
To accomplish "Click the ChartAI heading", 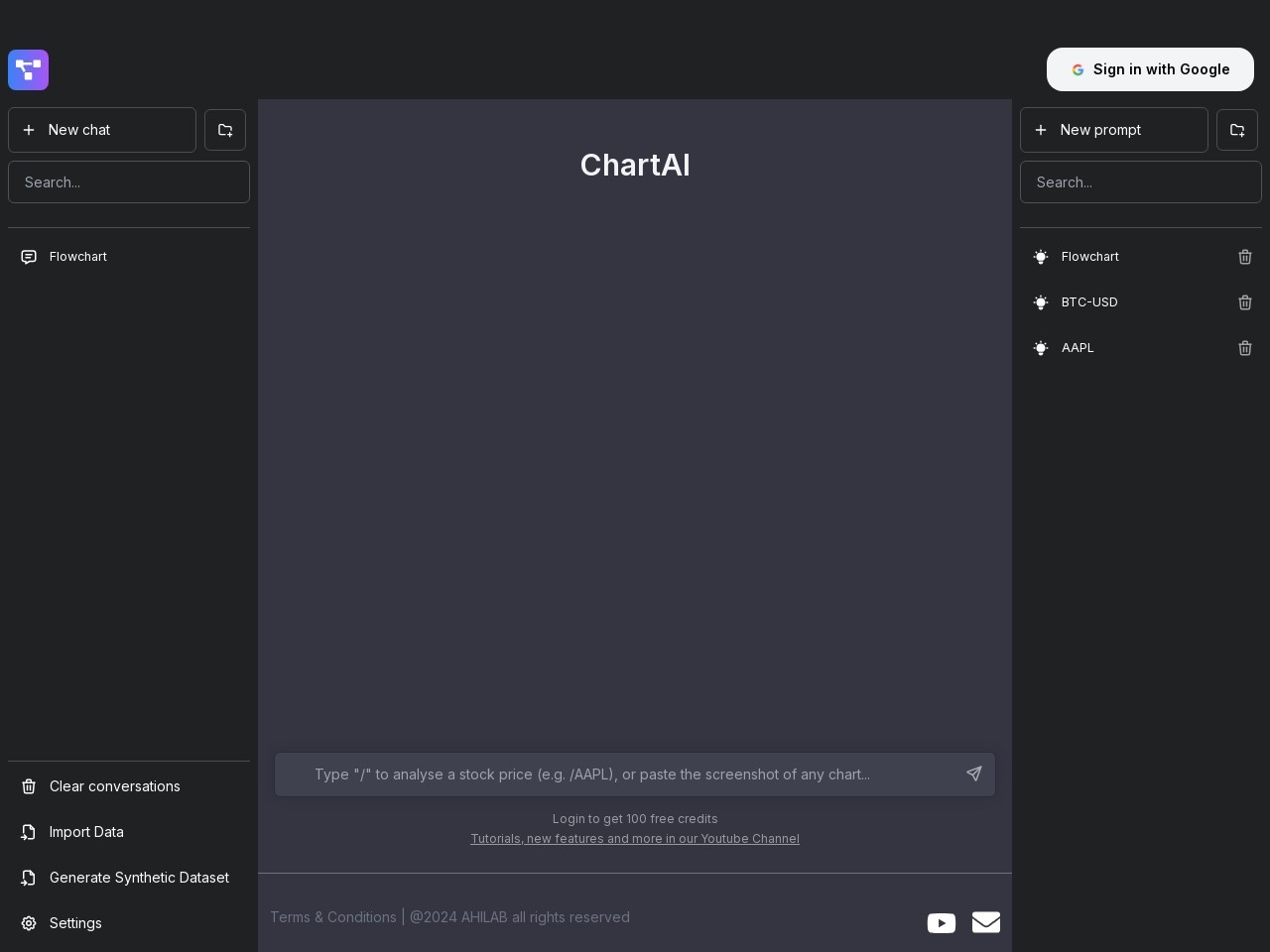I will [x=635, y=165].
